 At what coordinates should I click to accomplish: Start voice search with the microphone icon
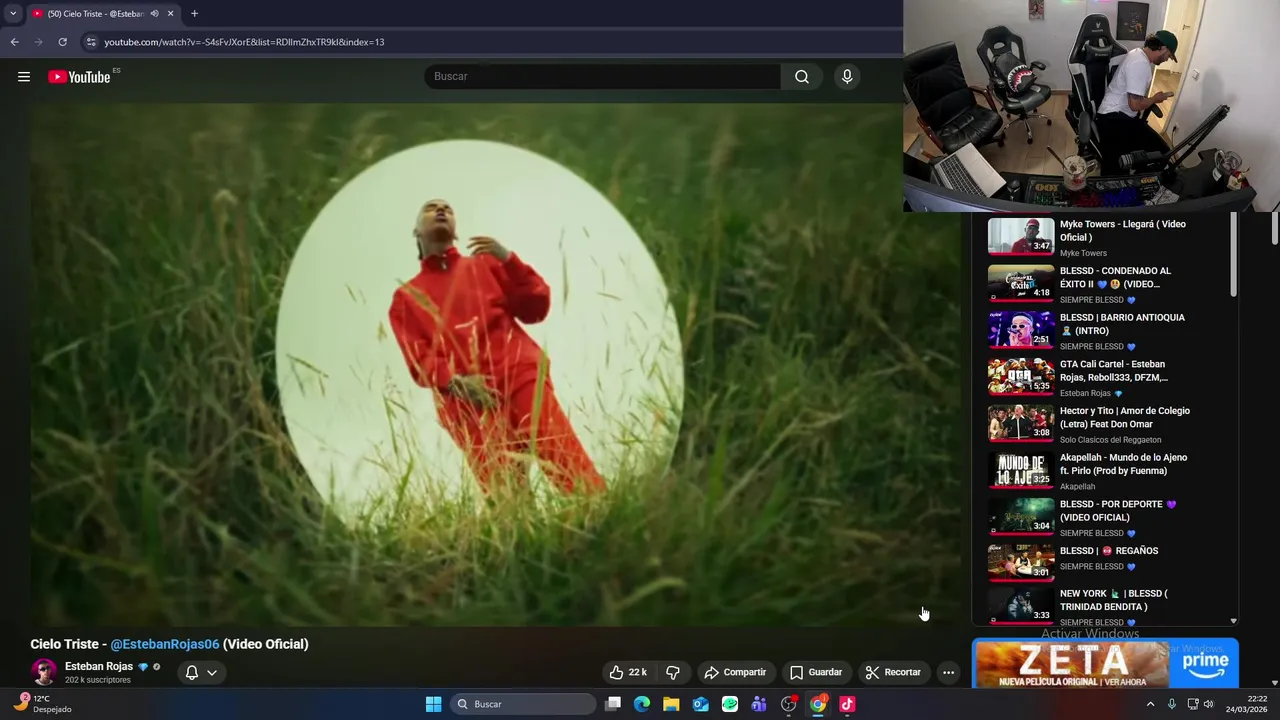[x=847, y=77]
